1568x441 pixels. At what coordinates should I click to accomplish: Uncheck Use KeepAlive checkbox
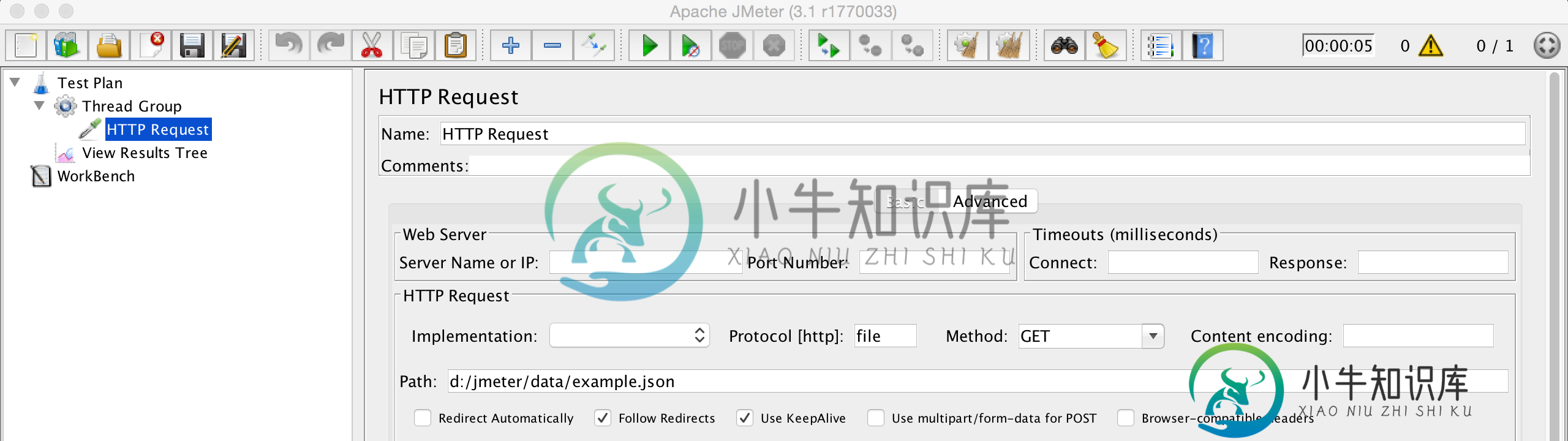(x=745, y=418)
